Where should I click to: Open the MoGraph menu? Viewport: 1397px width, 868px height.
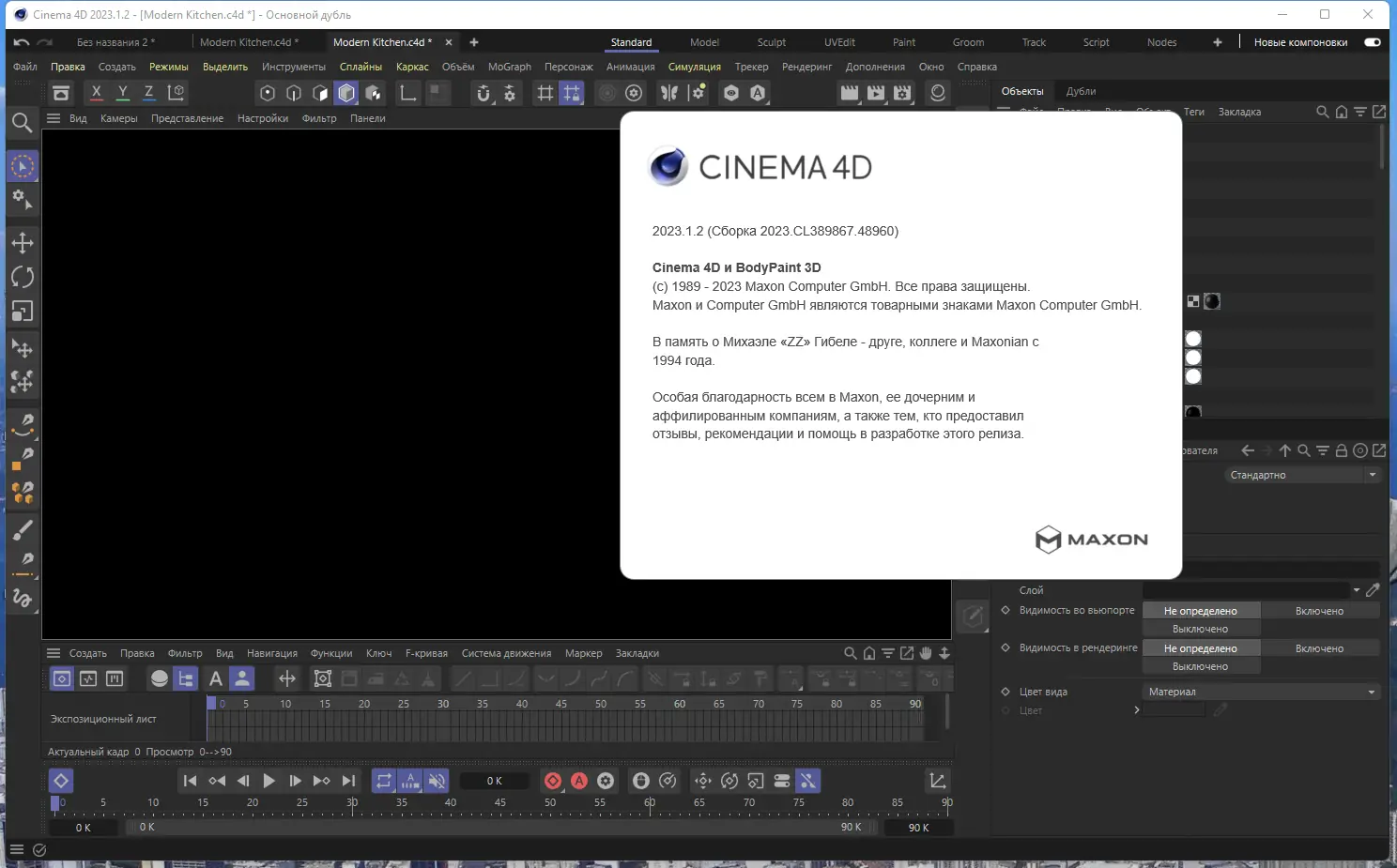510,67
